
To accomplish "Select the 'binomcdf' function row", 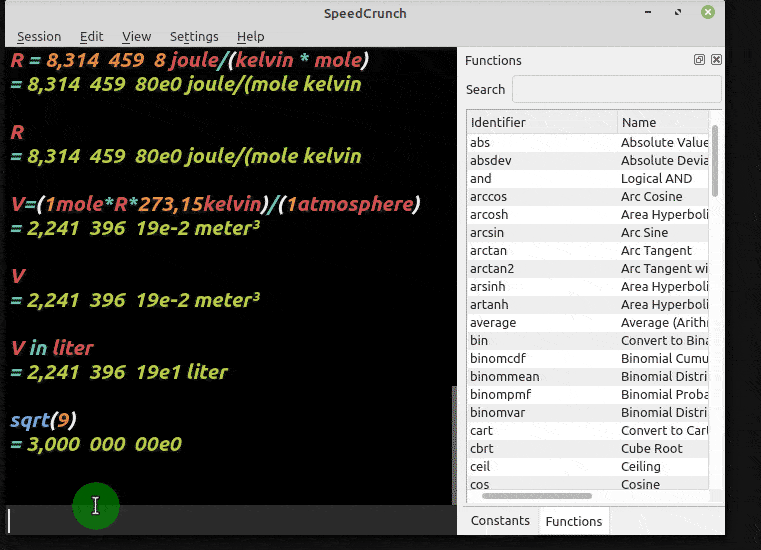I will [x=588, y=358].
